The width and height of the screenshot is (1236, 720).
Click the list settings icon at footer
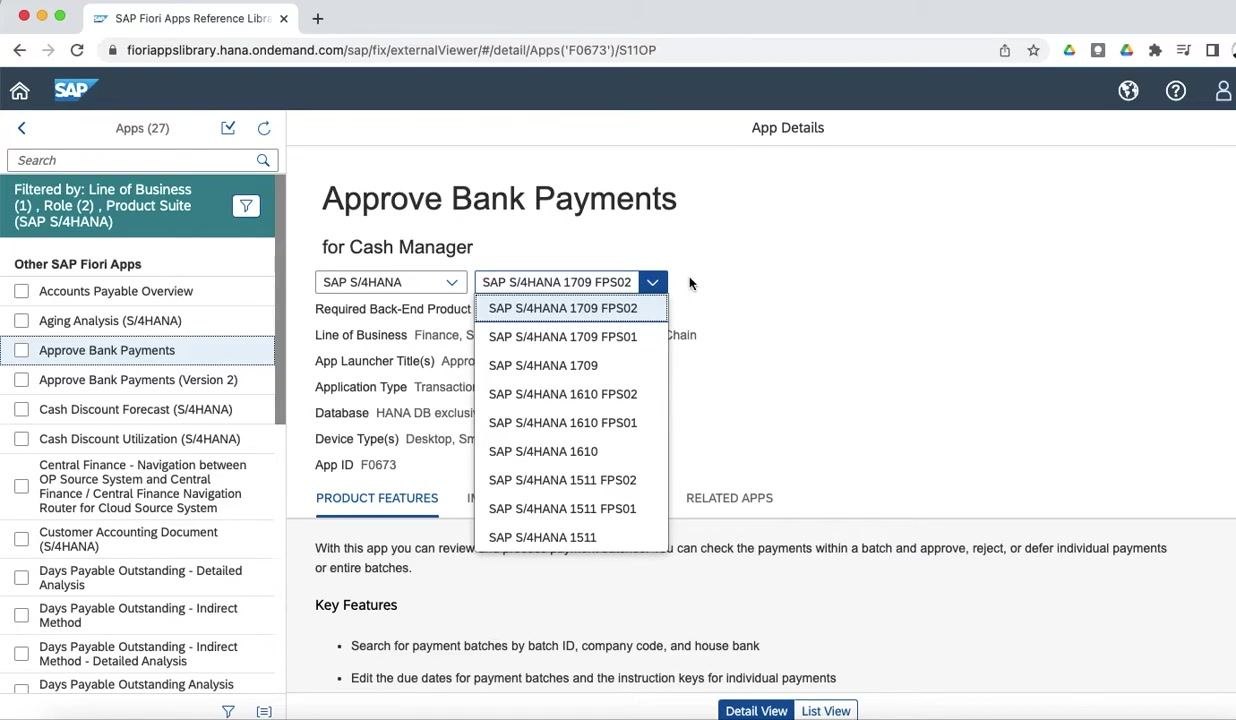click(x=264, y=711)
